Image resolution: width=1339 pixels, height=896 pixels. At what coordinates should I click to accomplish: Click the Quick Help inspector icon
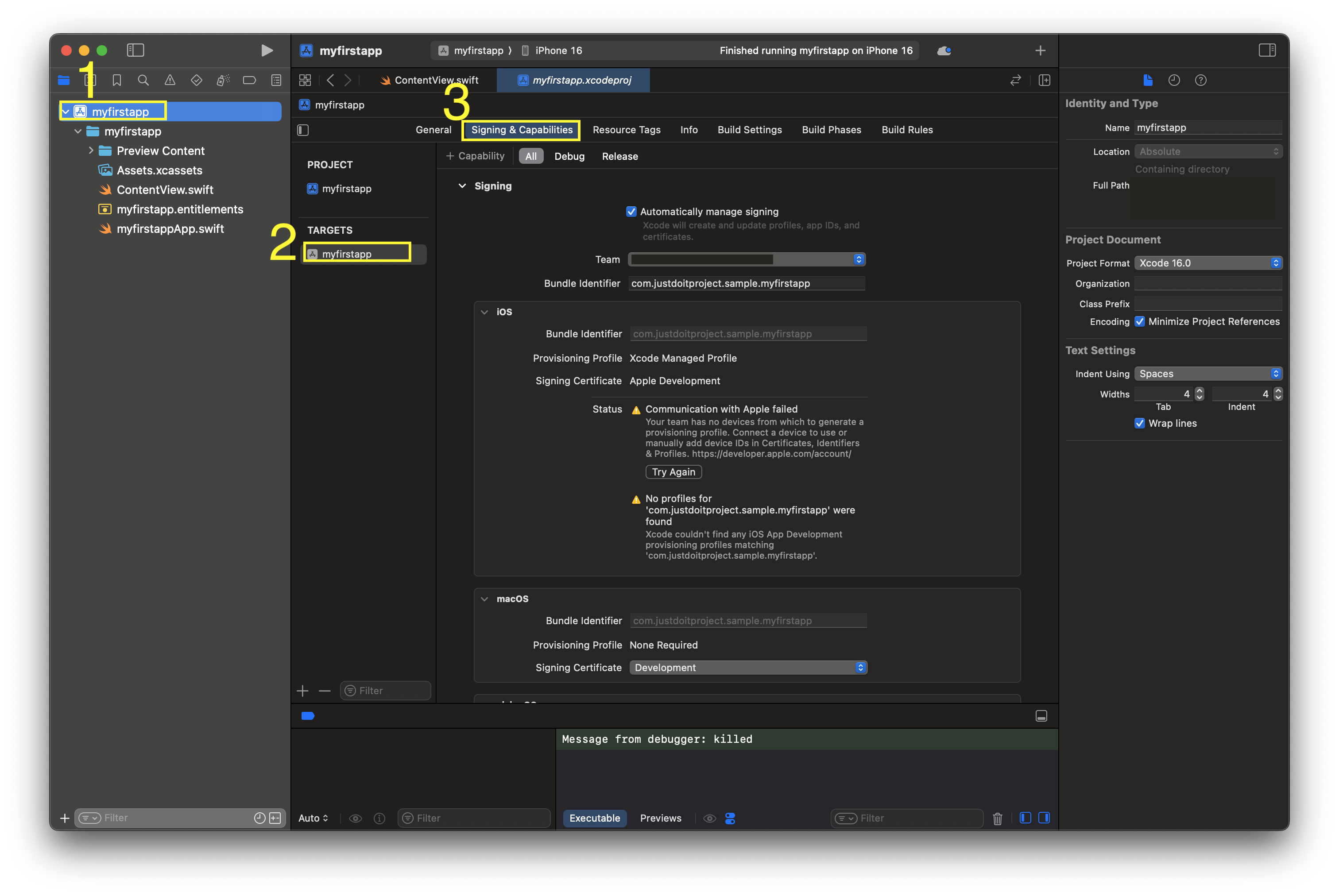tap(1200, 81)
